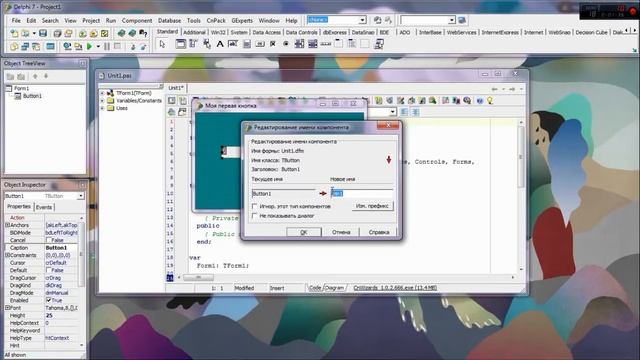The image size is (640, 360).
Task: Click the Save icon in main toolbar
Action: click(43, 33)
